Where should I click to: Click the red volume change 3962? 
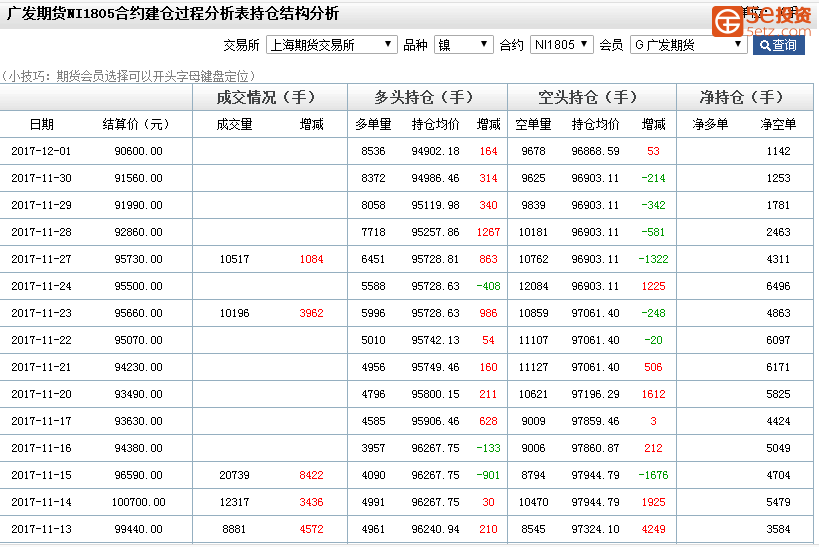311,313
